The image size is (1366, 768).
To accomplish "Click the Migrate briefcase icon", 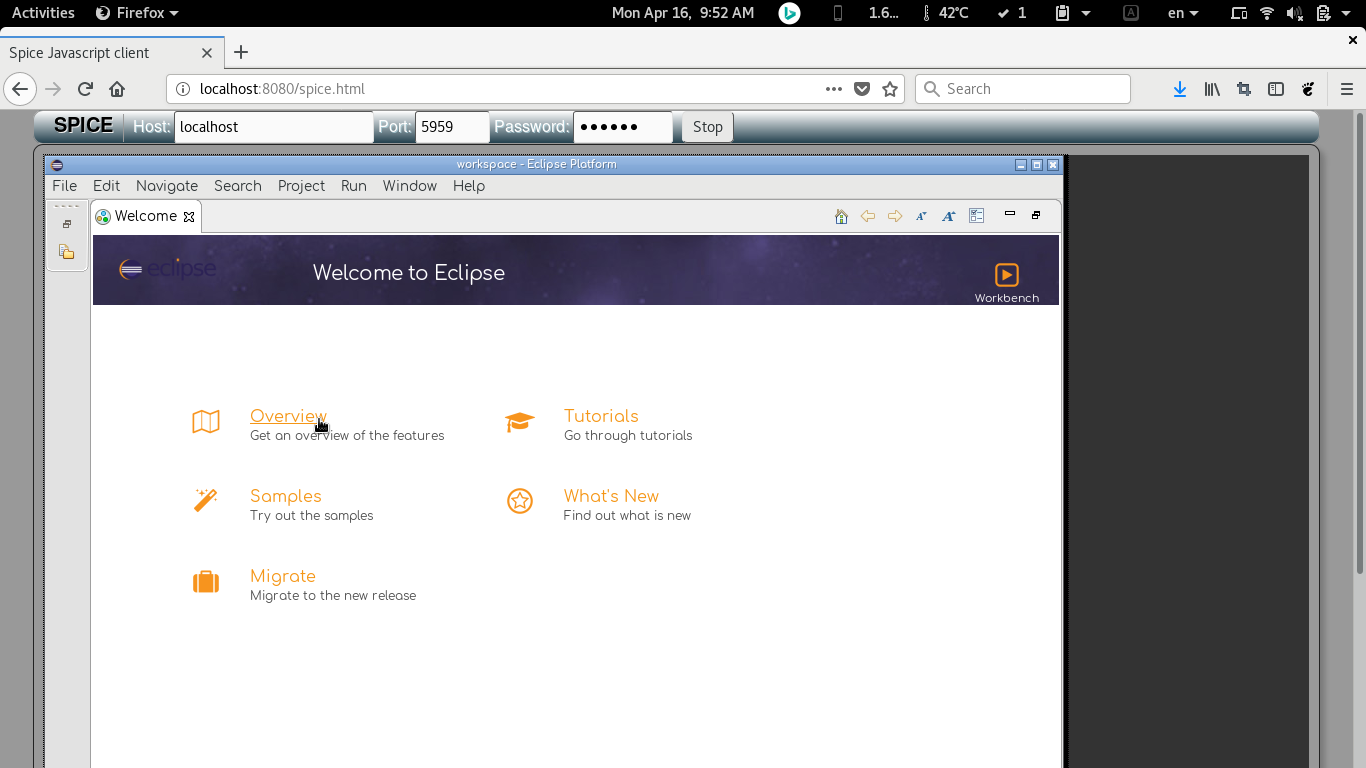I will tap(206, 581).
